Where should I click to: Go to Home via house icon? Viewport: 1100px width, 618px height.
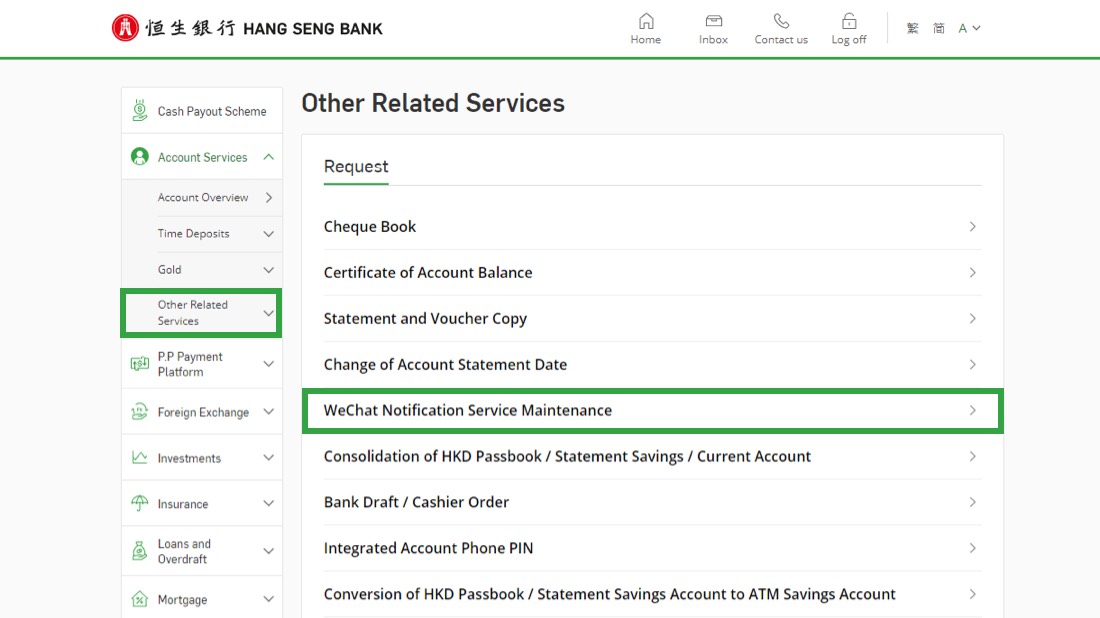[x=645, y=21]
